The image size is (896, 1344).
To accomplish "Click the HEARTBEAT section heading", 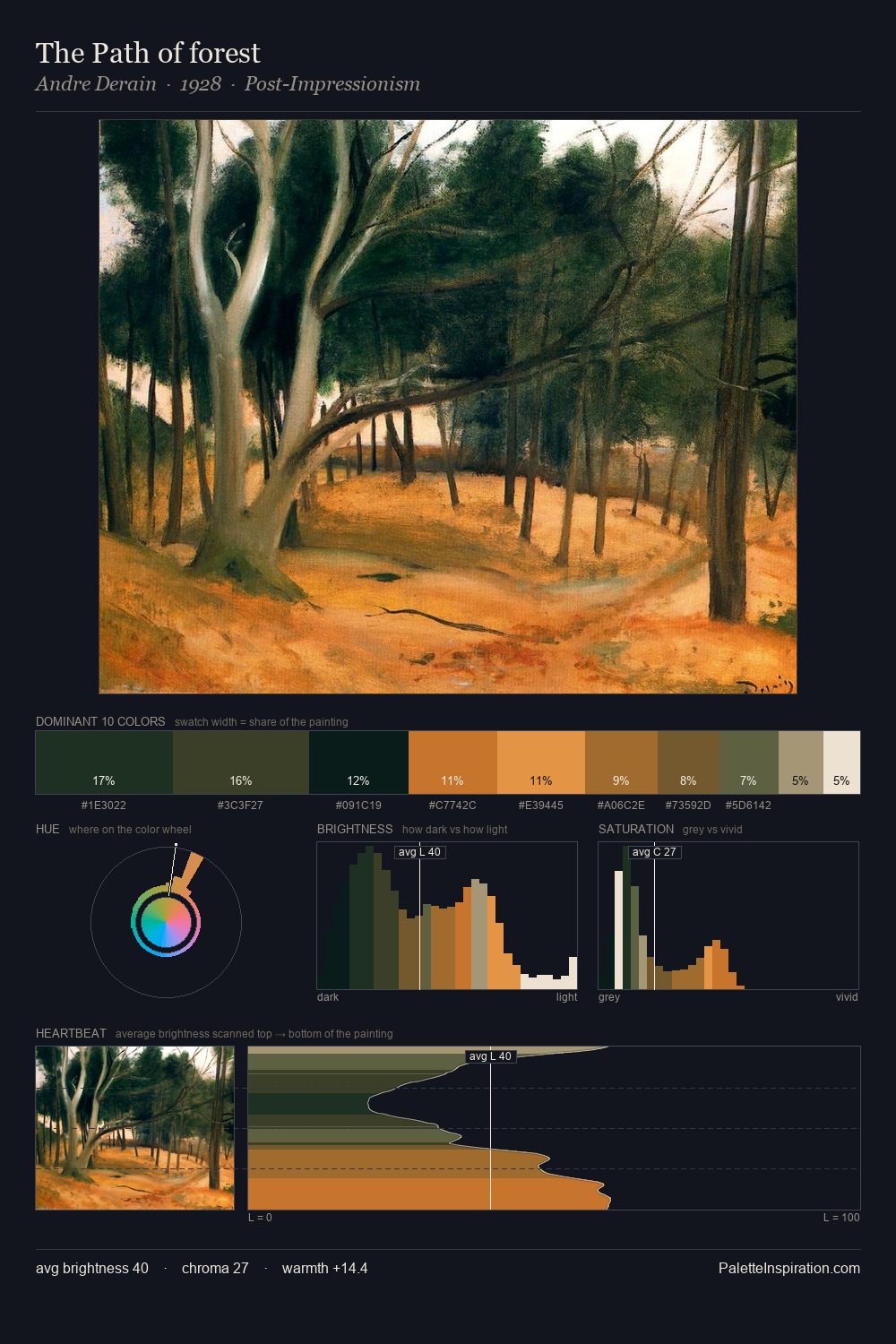I will [x=71, y=1033].
